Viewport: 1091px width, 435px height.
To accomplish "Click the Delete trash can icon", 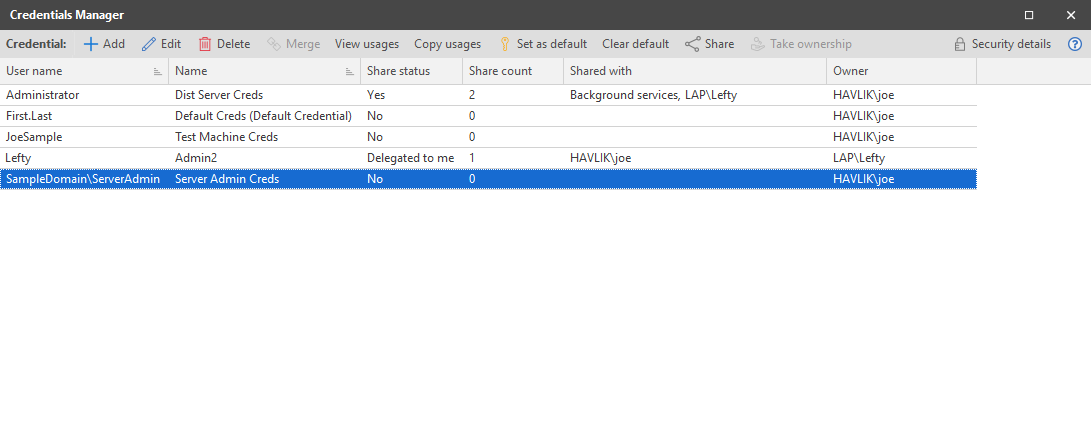I will [205, 44].
